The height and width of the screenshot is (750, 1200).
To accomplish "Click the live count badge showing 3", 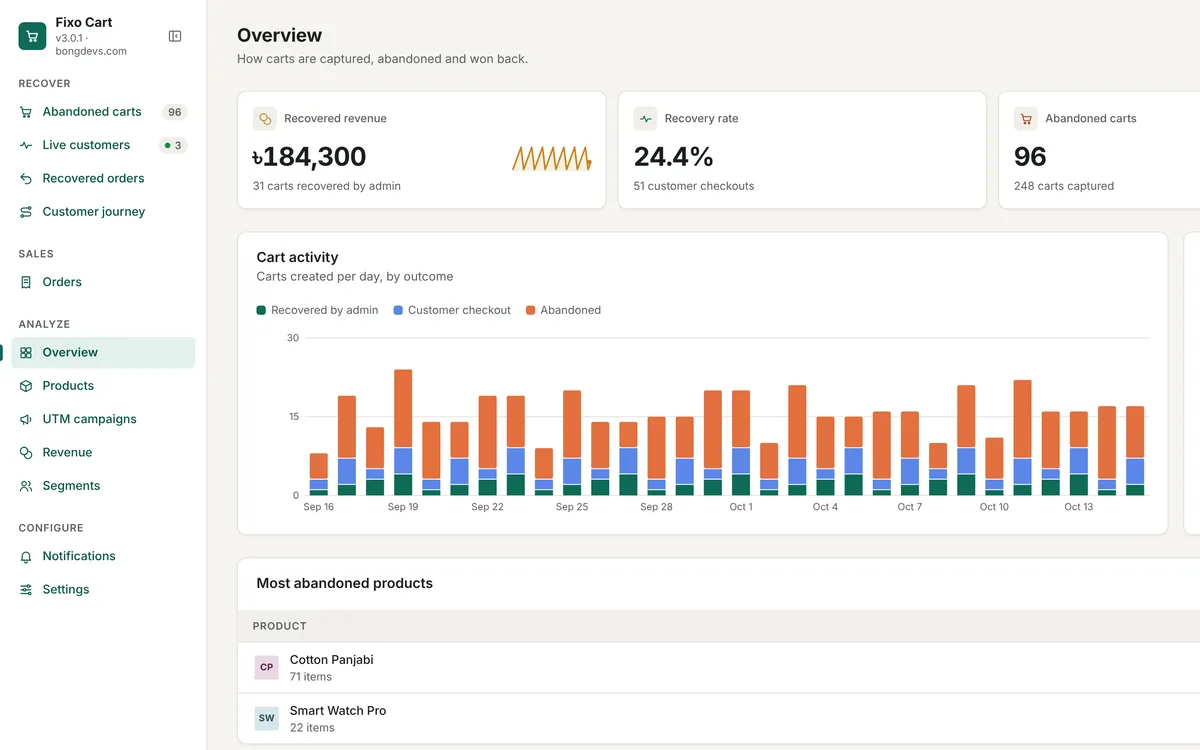I will 173,145.
